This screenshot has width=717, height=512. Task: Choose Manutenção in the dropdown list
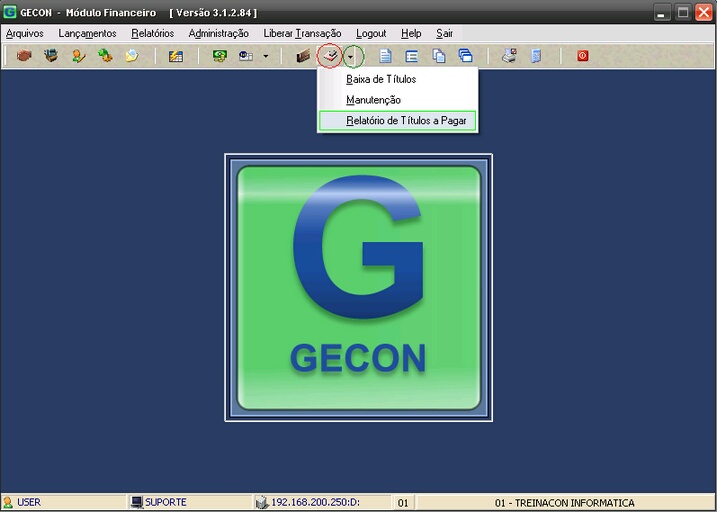pos(373,100)
